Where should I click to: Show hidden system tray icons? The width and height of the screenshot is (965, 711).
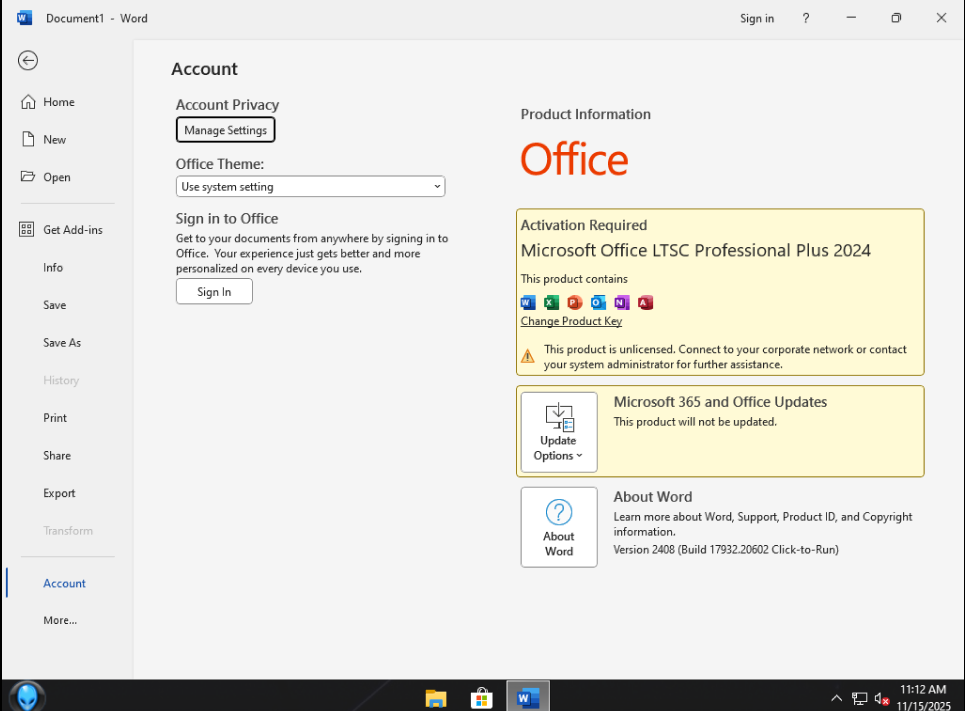836,698
